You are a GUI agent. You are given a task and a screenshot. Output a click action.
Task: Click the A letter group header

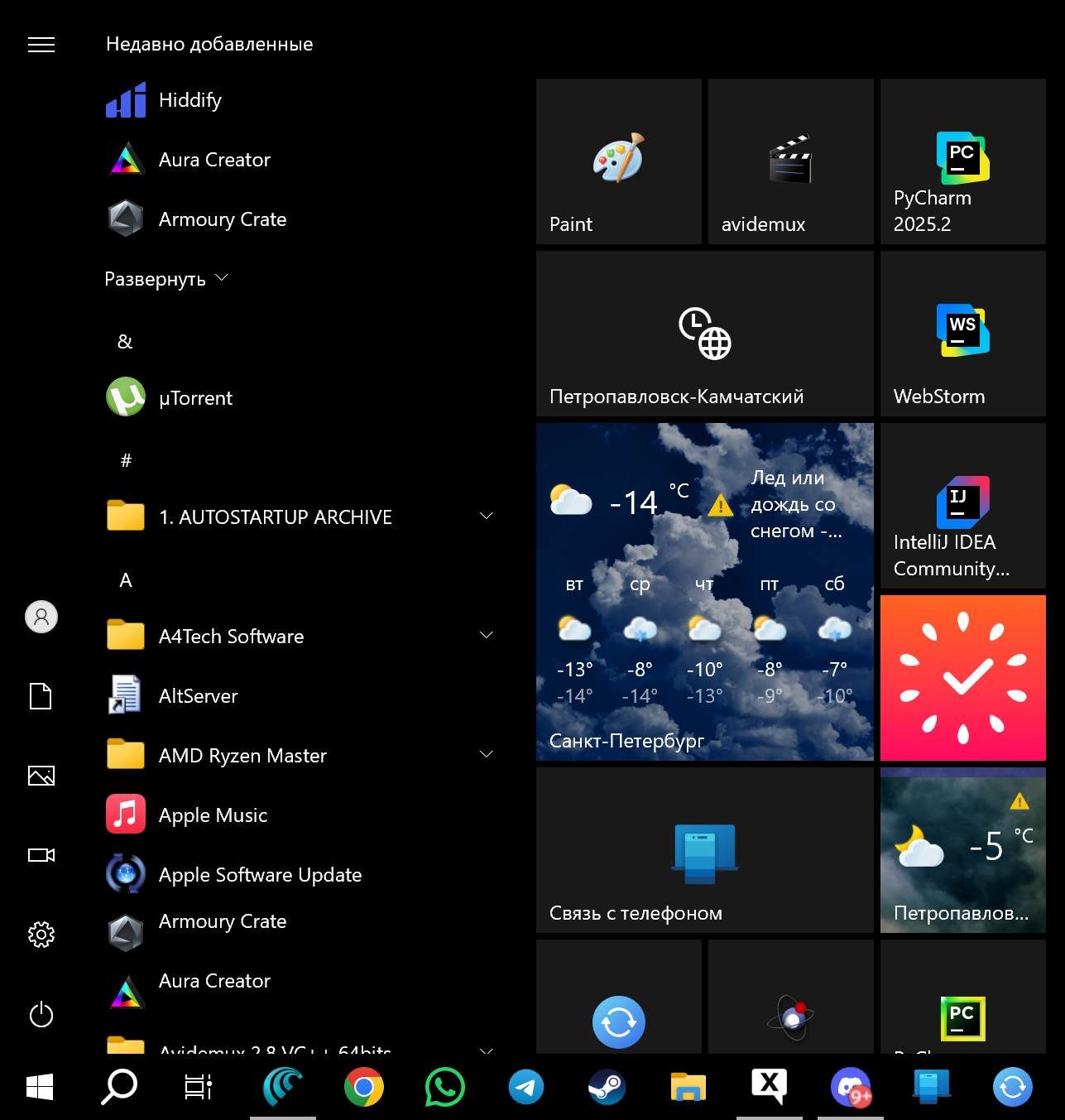(x=126, y=580)
